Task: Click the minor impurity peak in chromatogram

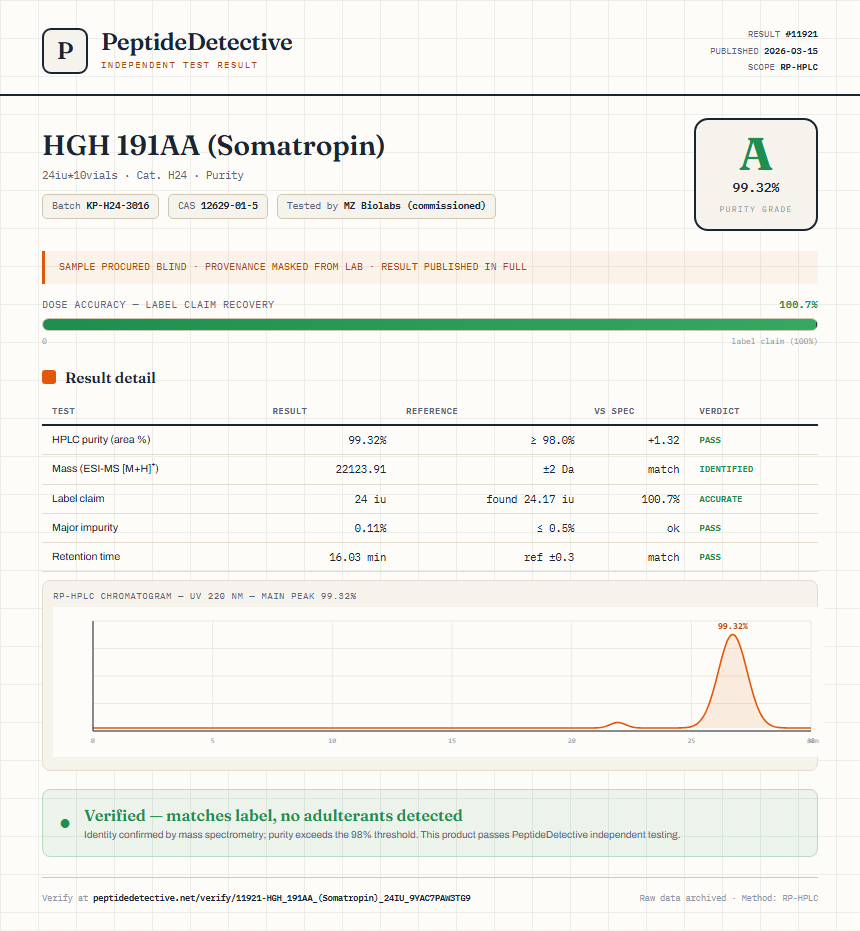Action: click(618, 724)
